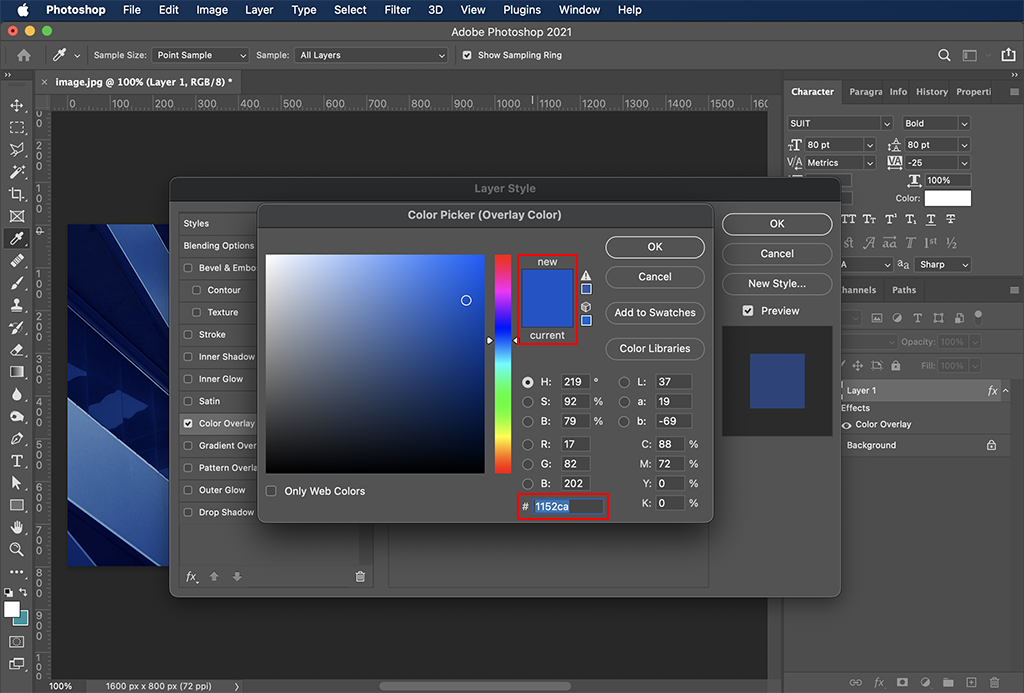Select the Blur tool
The image size is (1024, 693).
point(17,394)
